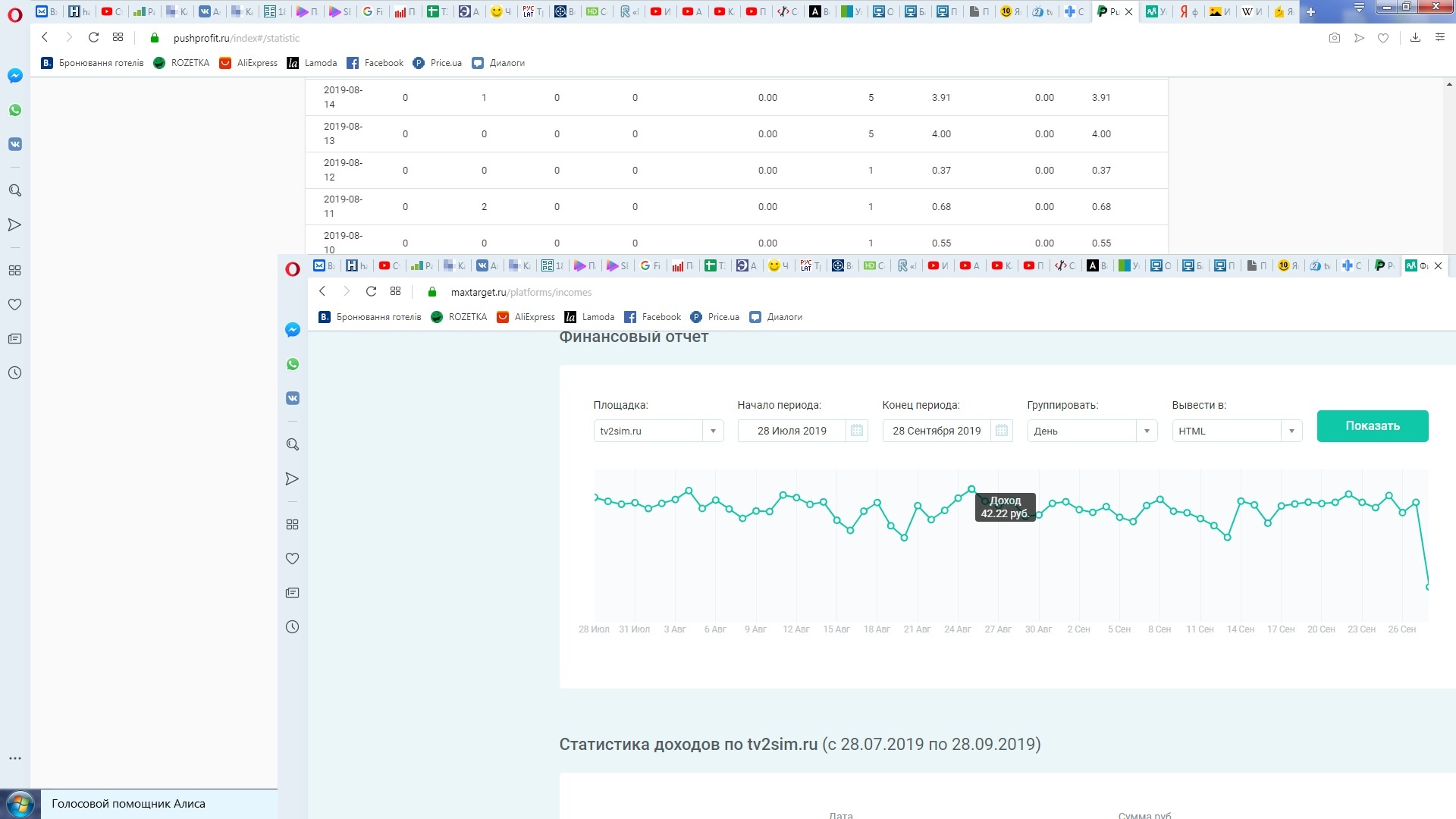Image resolution: width=1456 pixels, height=819 pixels.
Task: Open Messenger in Opera left sidebar
Action: 15,76
